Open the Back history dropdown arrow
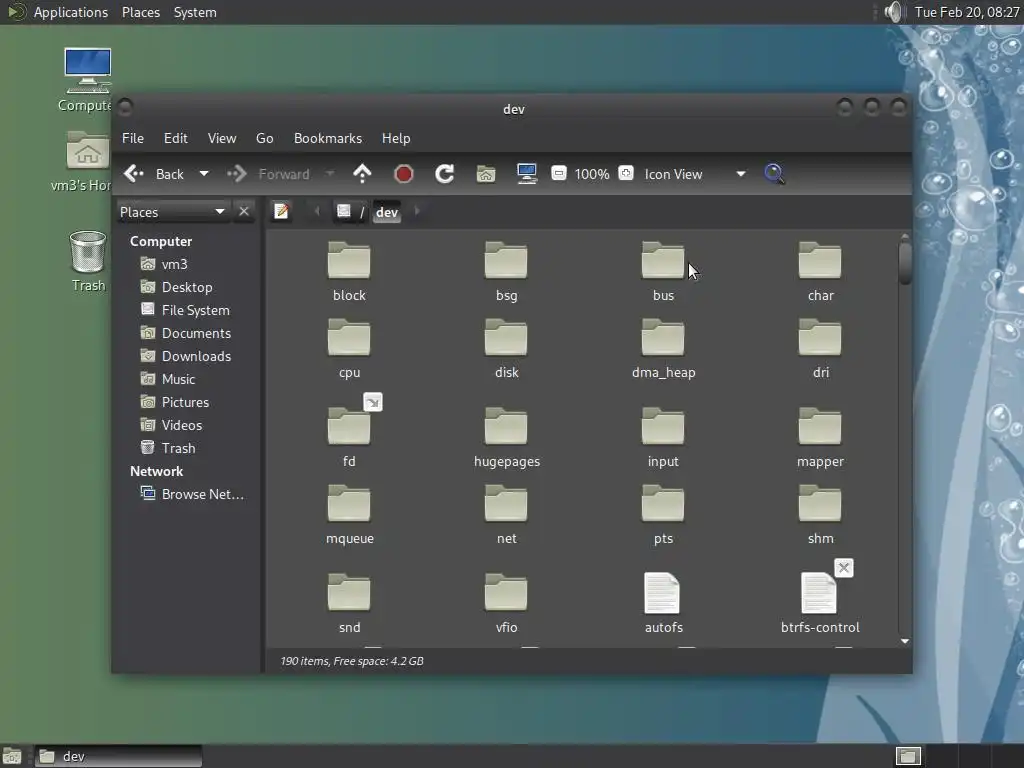Screen dimensions: 1024x768 coord(204,174)
